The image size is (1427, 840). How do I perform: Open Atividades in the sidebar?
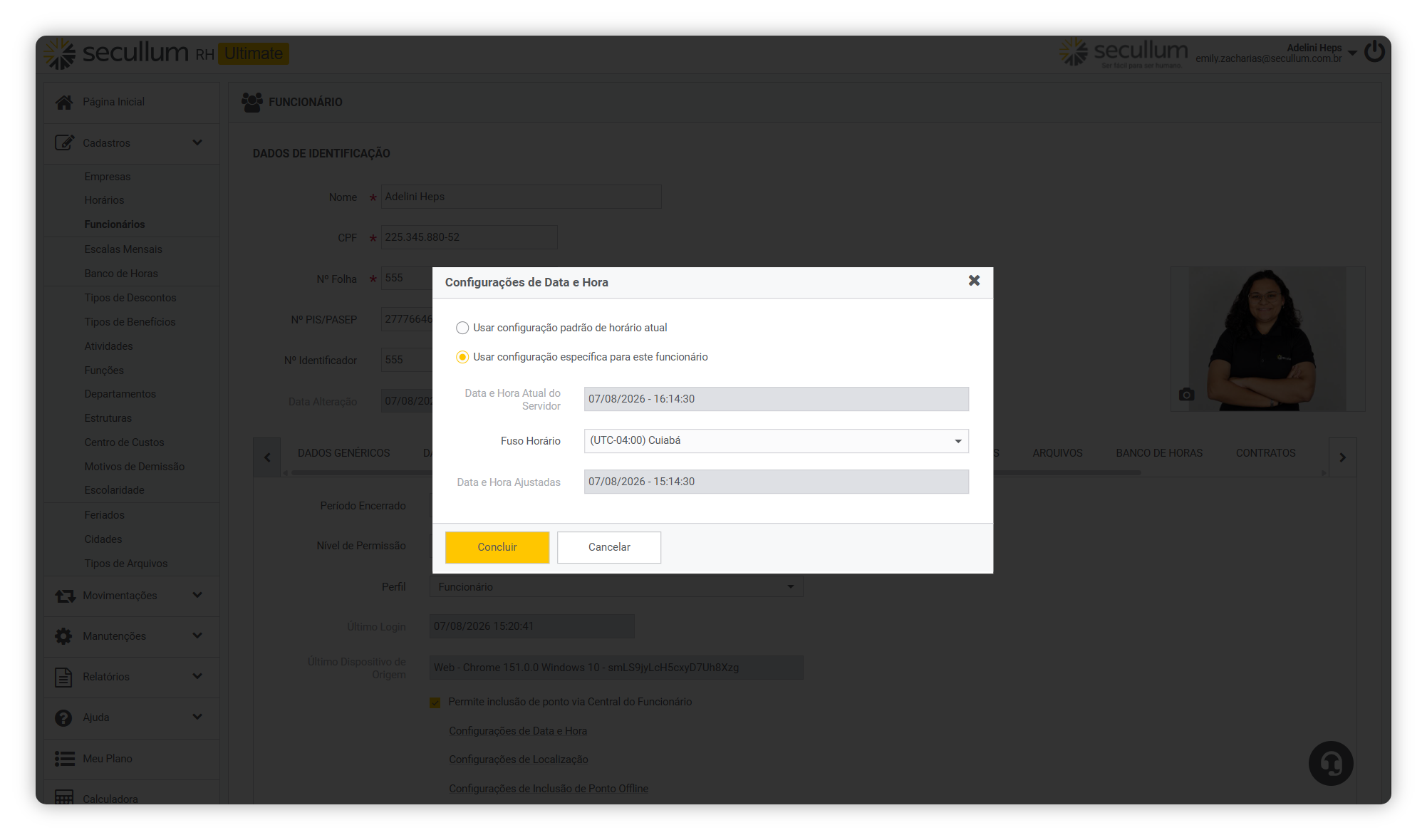tap(108, 346)
